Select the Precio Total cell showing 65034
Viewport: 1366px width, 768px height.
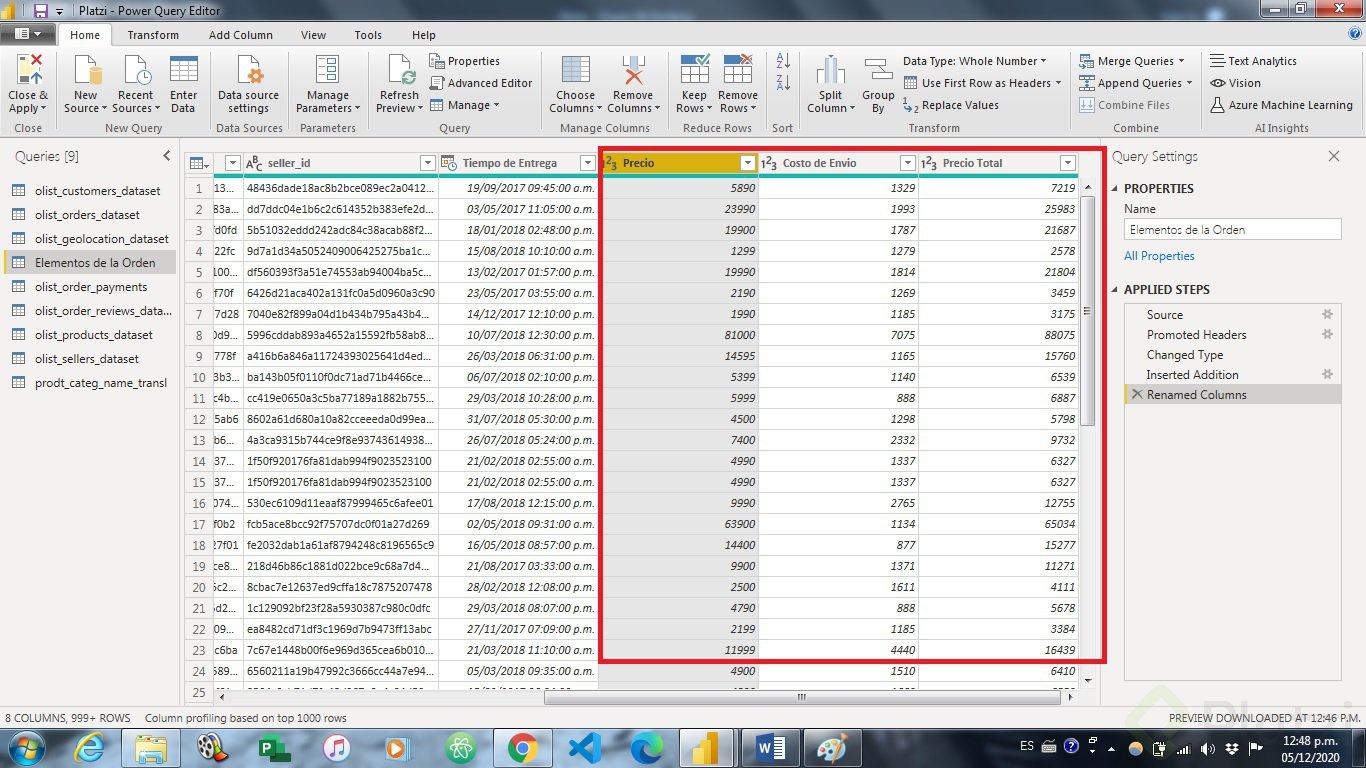(998, 524)
